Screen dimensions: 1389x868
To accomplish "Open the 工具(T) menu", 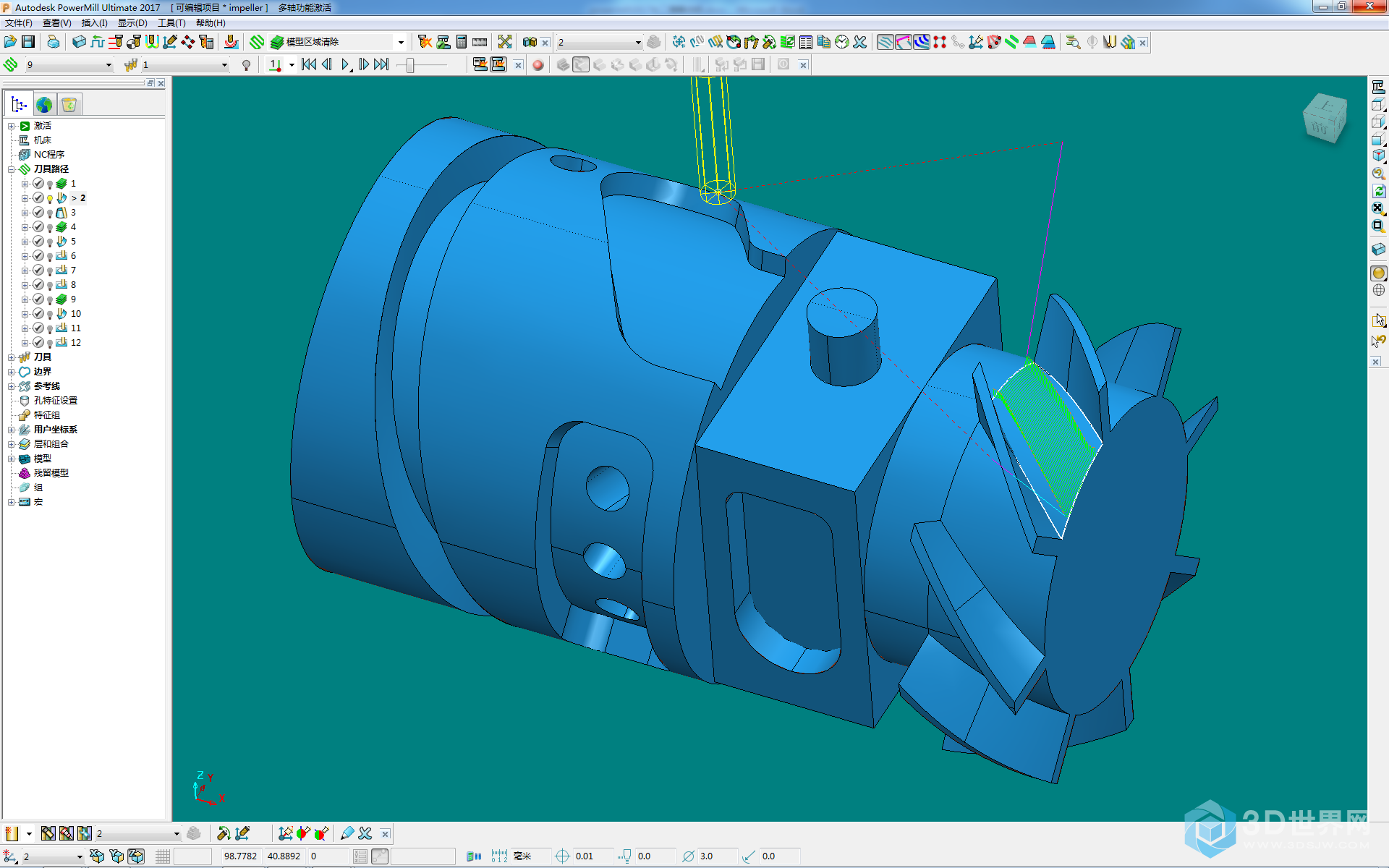I will tap(172, 23).
